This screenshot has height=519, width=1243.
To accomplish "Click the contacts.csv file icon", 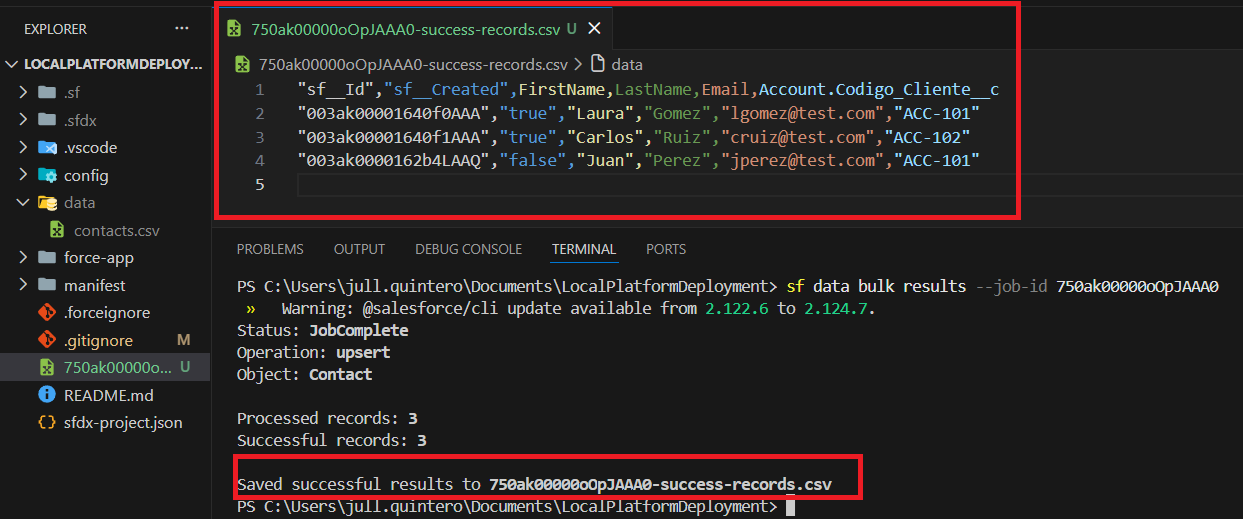I will [x=58, y=230].
